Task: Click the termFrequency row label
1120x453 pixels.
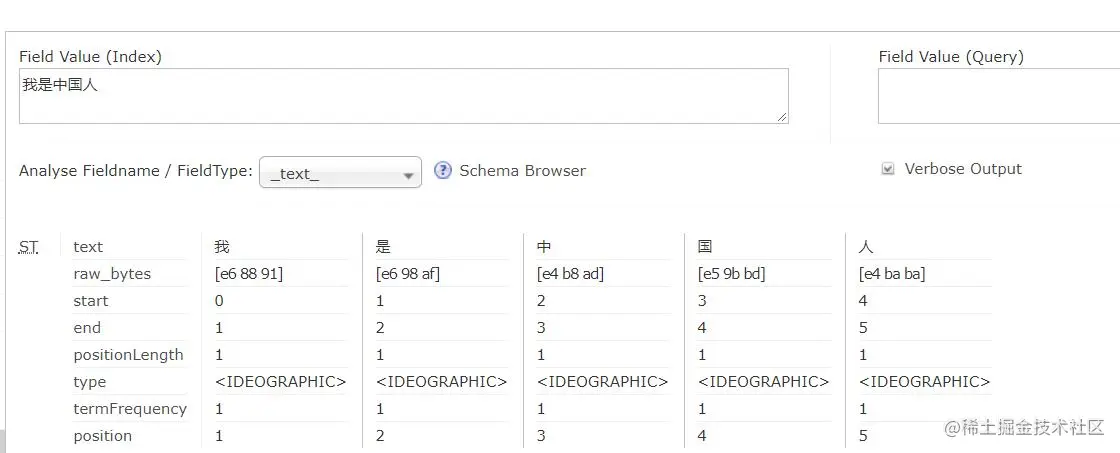Action: pos(130,409)
